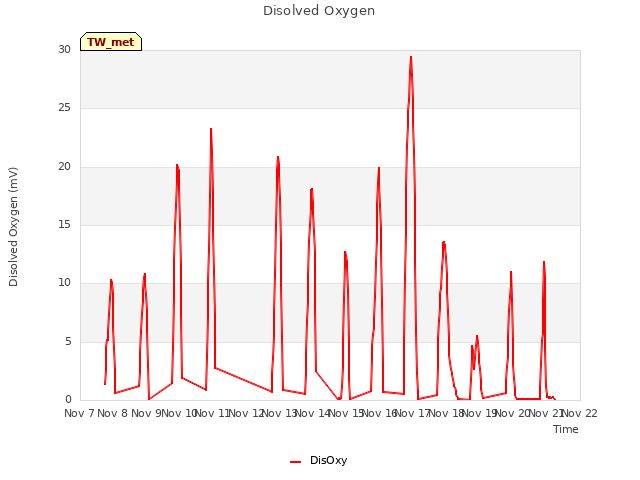Click the y-axis label 25

tap(64, 108)
